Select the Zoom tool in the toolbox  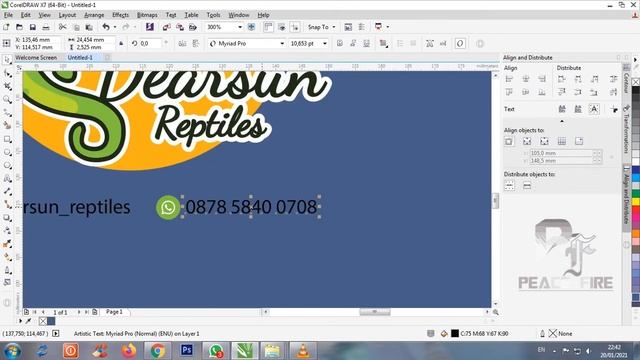click(x=7, y=99)
